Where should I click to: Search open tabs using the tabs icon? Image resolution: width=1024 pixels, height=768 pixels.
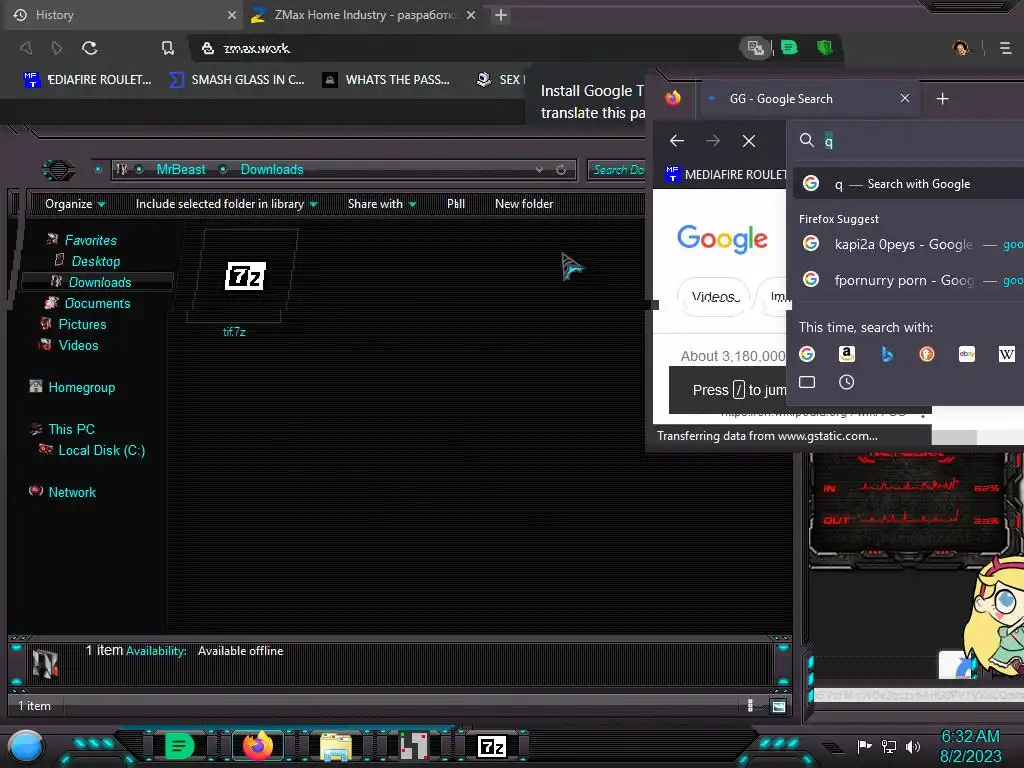click(x=807, y=382)
